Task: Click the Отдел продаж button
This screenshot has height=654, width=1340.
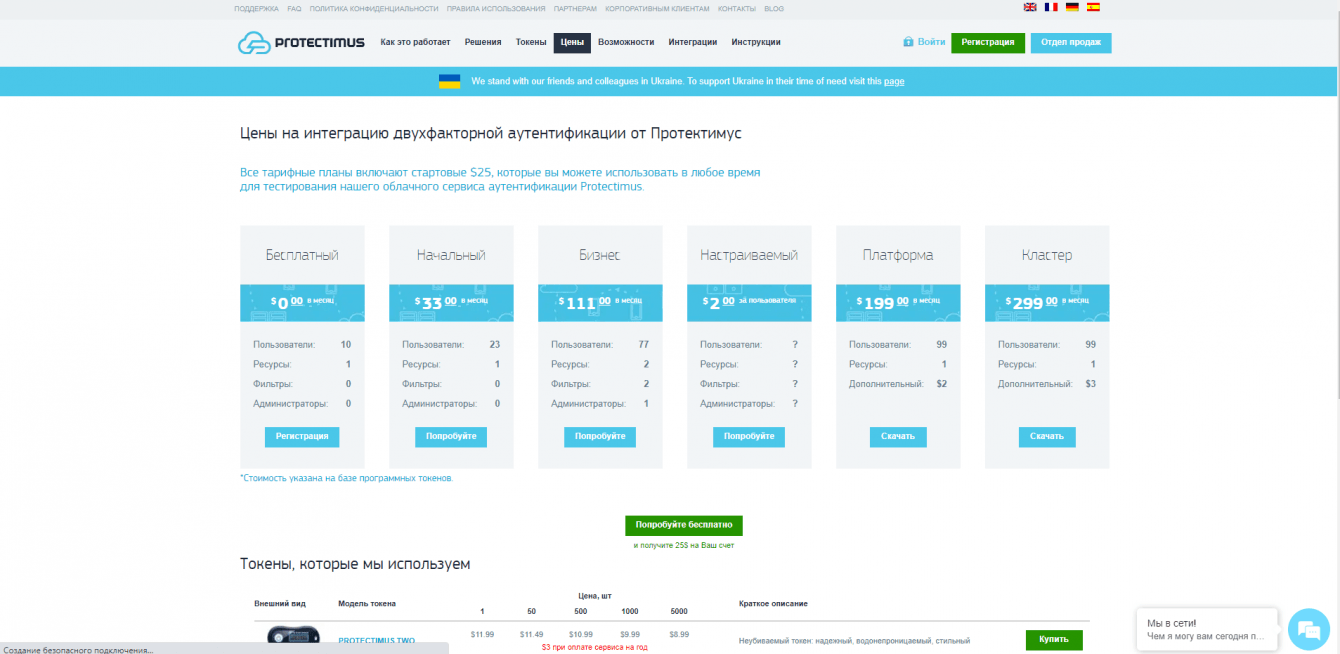Action: [1071, 42]
